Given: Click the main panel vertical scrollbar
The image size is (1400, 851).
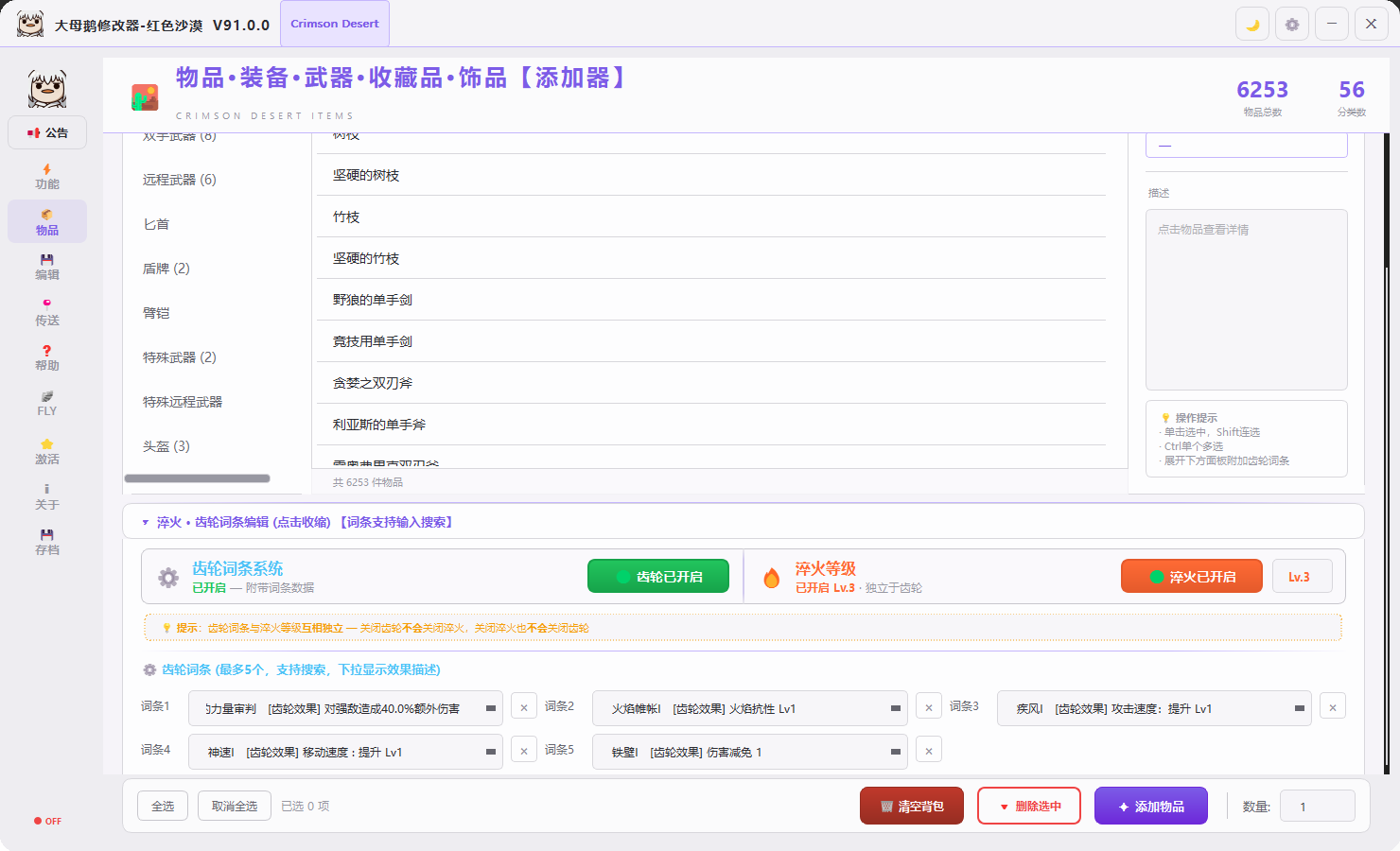Looking at the screenshot, I should coord(1387,454).
